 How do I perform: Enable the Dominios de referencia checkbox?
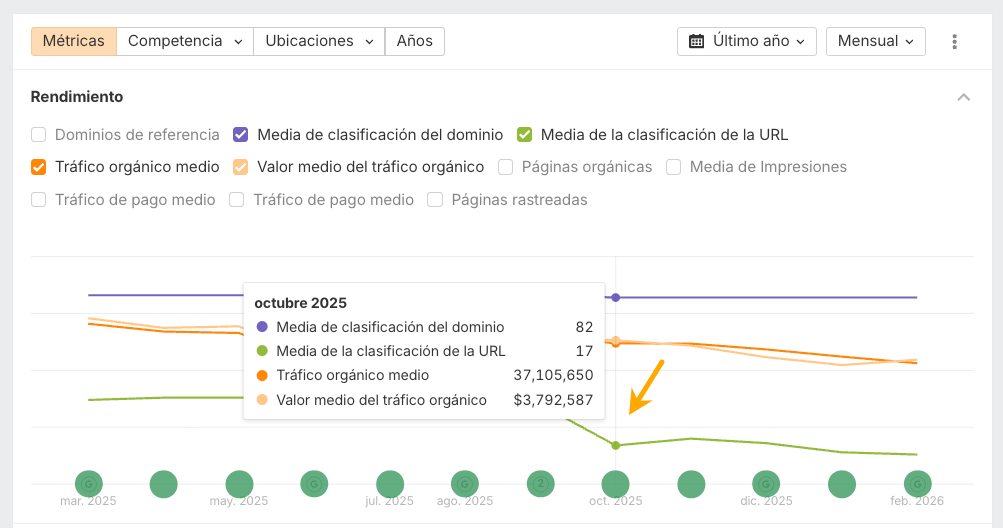tap(39, 135)
